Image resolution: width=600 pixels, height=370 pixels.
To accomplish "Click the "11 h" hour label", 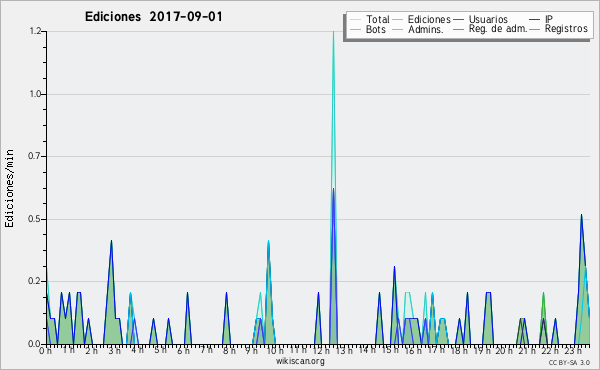I will point(298,349).
